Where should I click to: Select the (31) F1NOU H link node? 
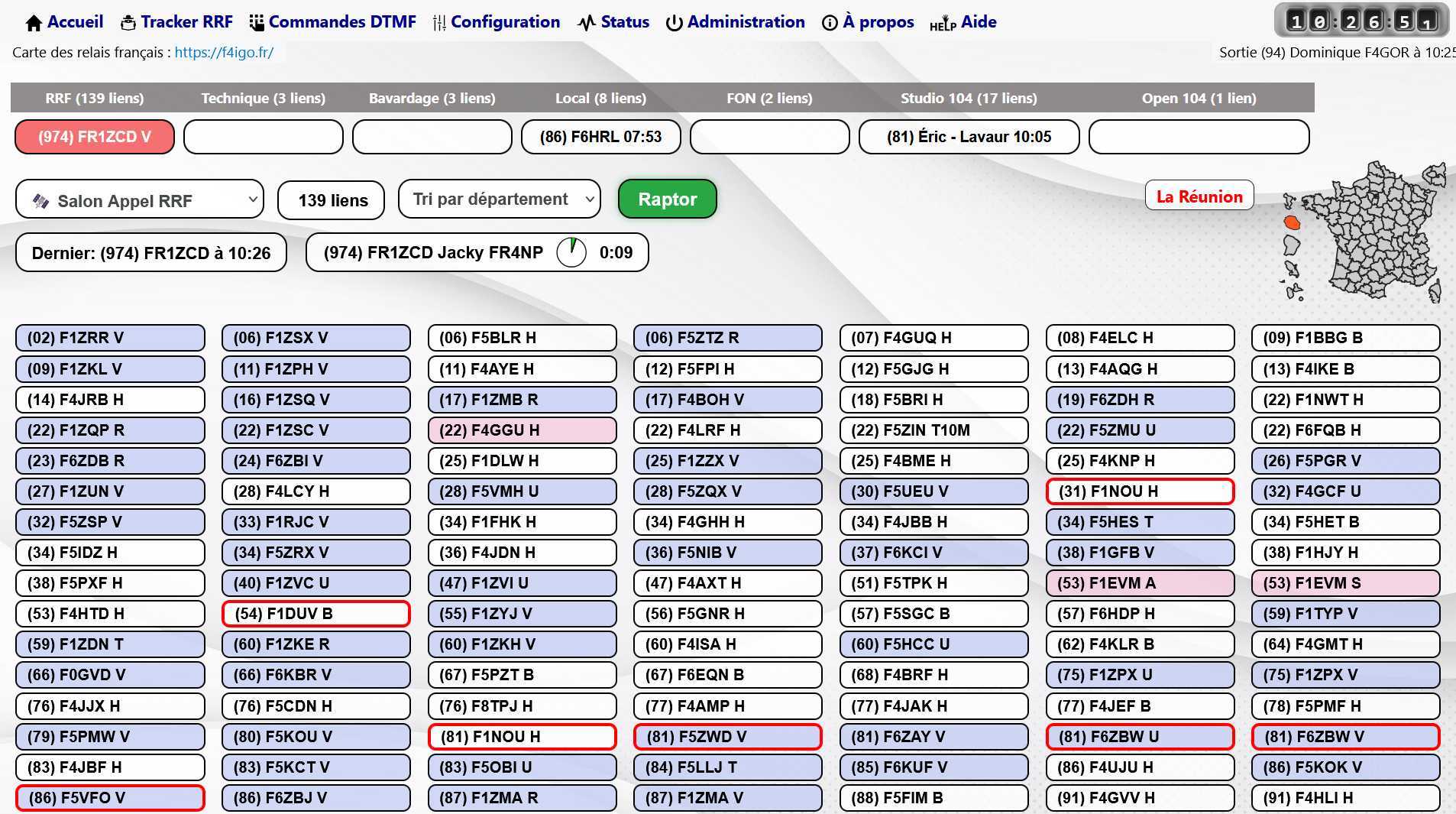1139,491
